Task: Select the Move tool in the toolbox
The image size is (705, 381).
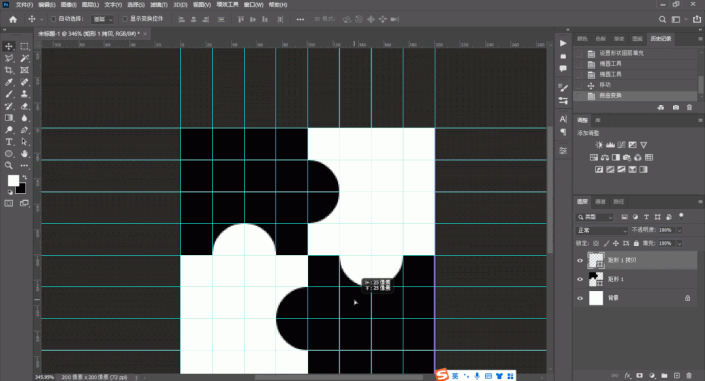Action: (x=9, y=46)
